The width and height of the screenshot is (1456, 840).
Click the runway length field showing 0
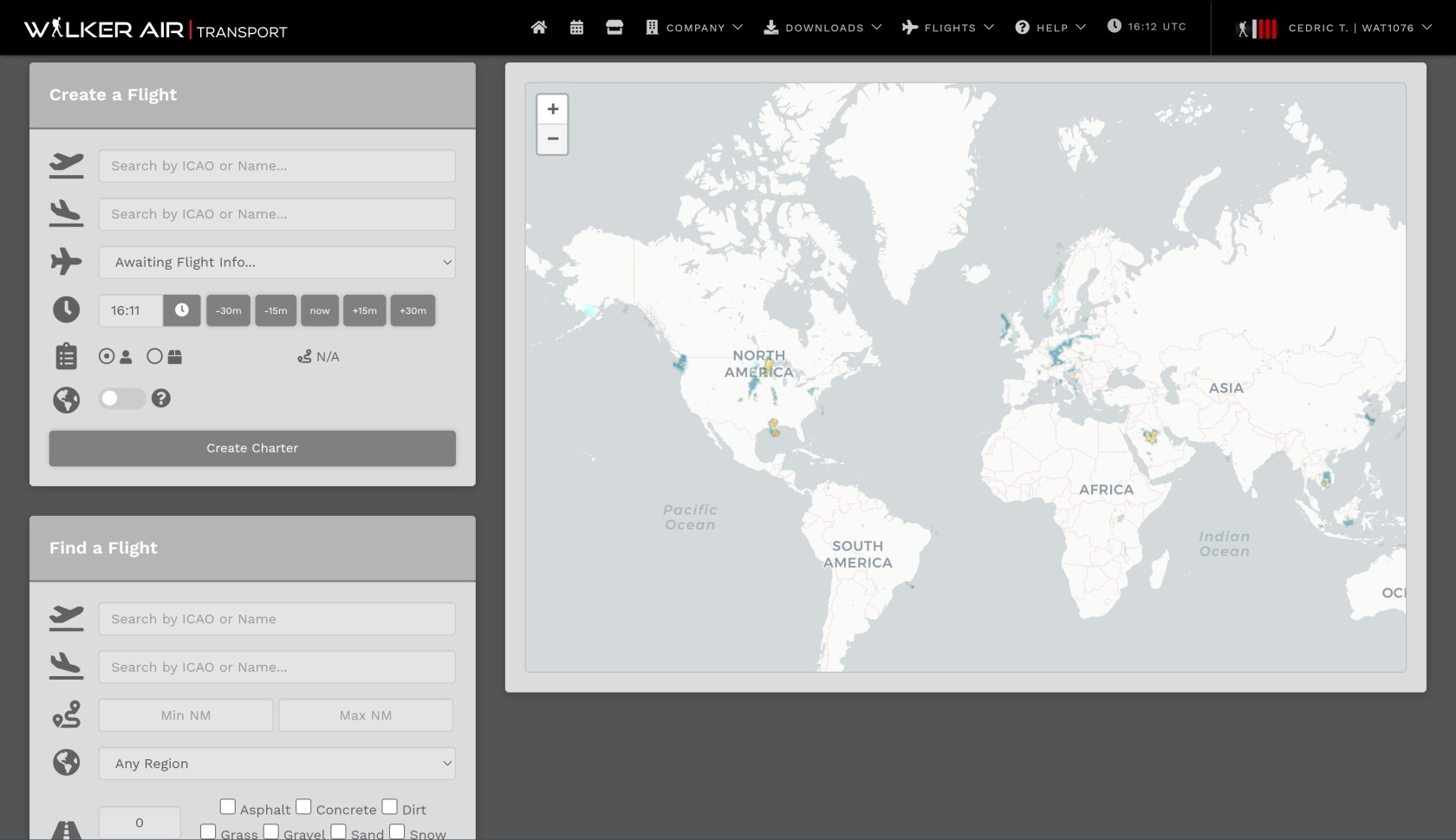(x=140, y=823)
